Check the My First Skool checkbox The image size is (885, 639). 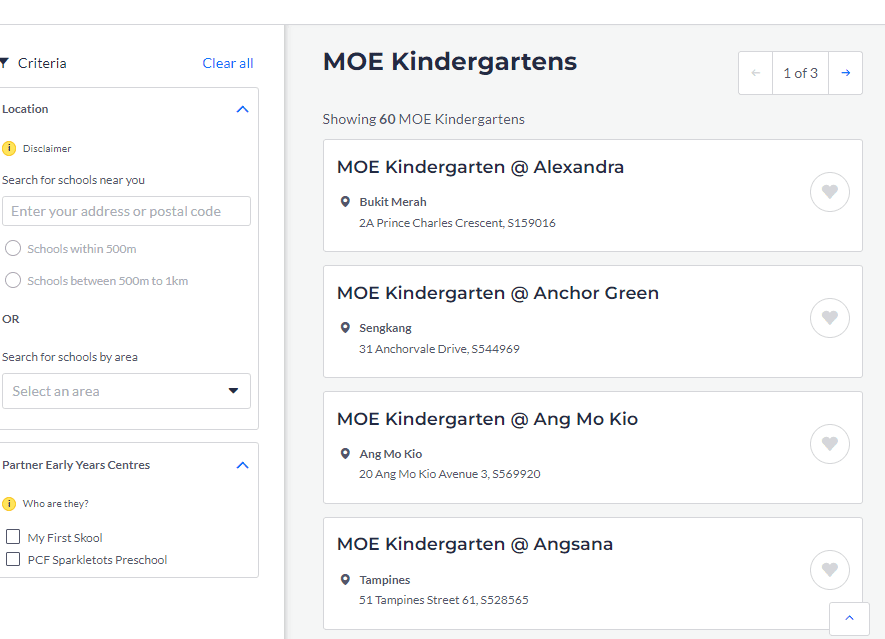pyautogui.click(x=13, y=537)
